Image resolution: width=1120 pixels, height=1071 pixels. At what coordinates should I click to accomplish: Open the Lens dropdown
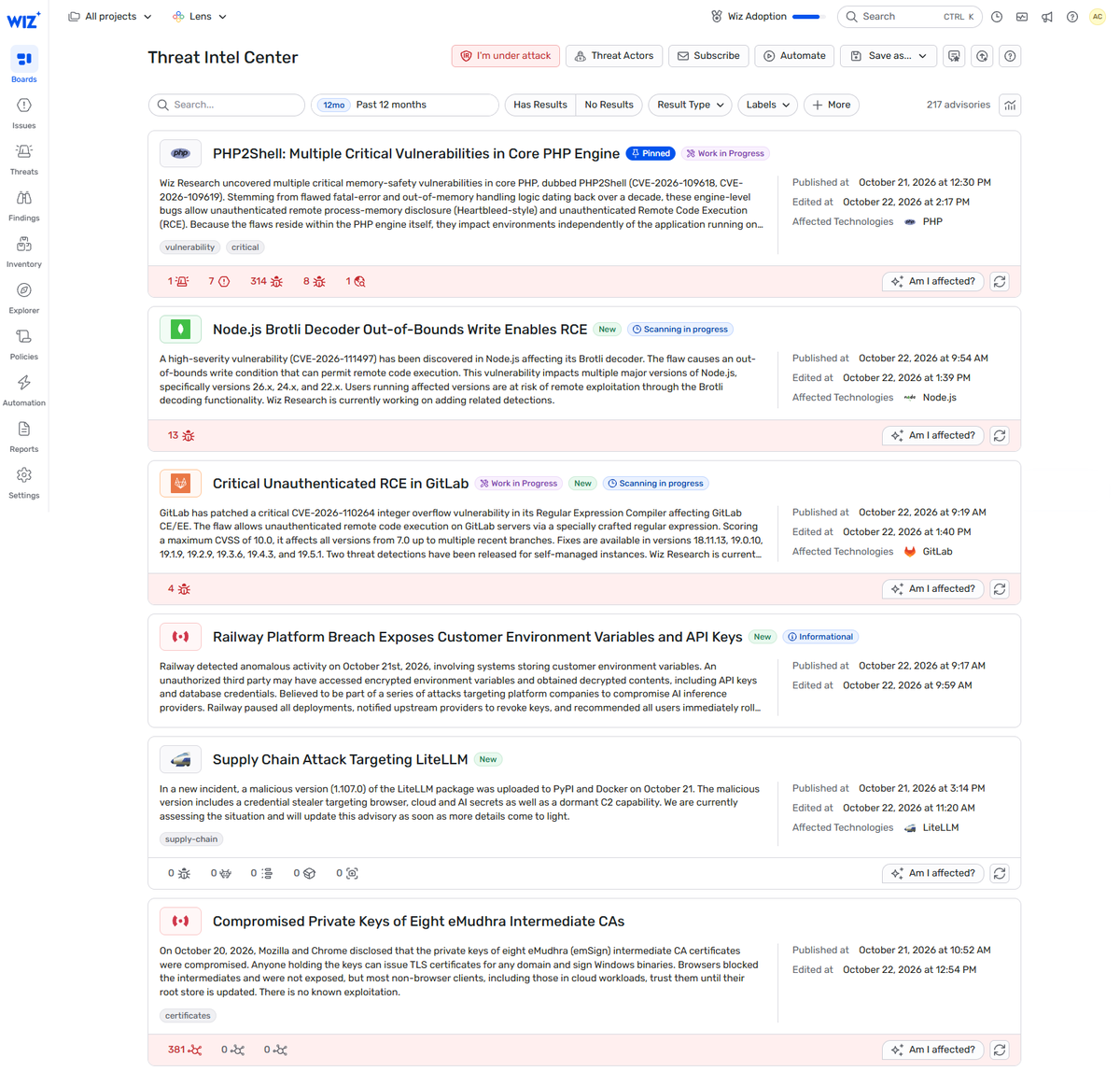click(x=200, y=17)
